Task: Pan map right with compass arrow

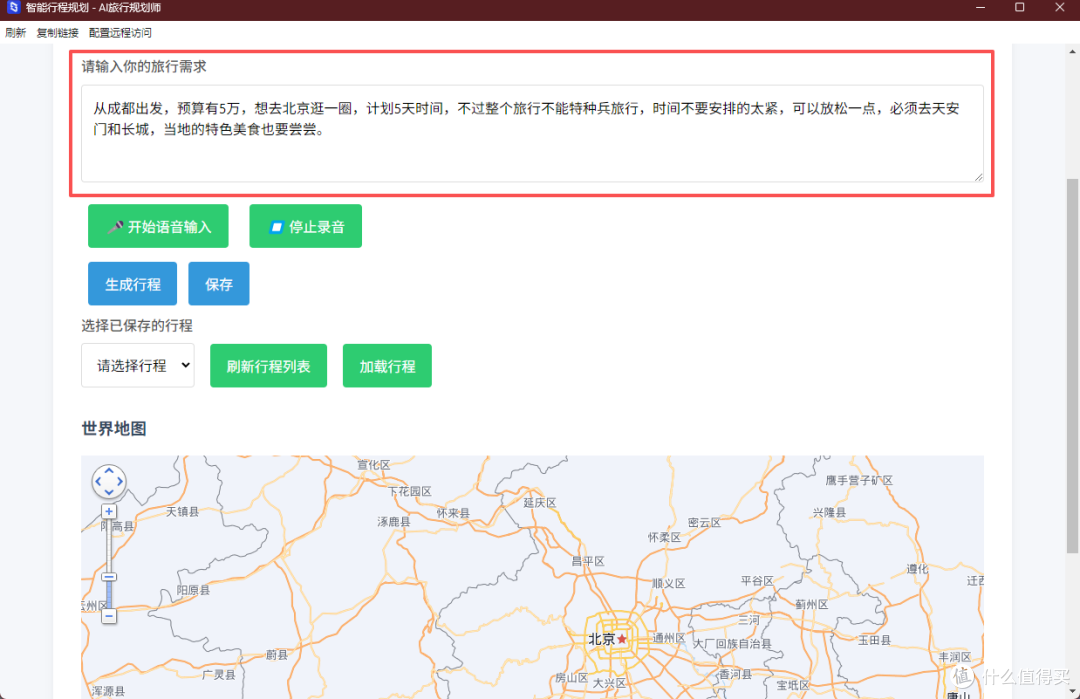Action: [120, 481]
